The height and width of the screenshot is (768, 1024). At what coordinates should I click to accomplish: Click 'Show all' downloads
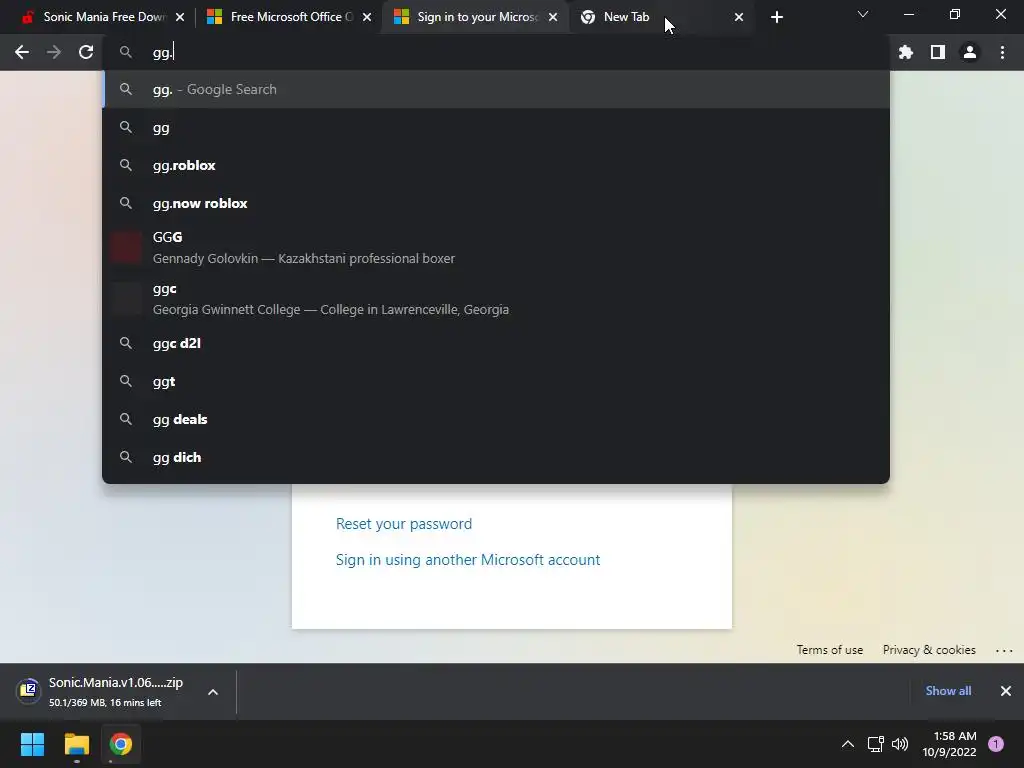click(948, 691)
